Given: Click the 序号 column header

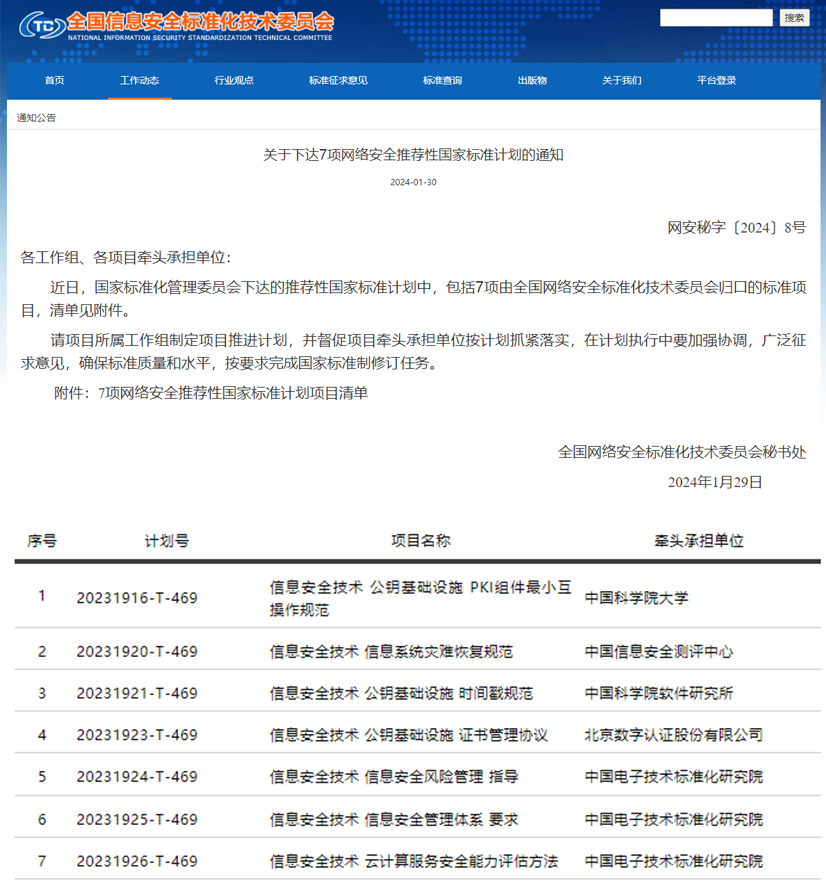Looking at the screenshot, I should [42, 540].
